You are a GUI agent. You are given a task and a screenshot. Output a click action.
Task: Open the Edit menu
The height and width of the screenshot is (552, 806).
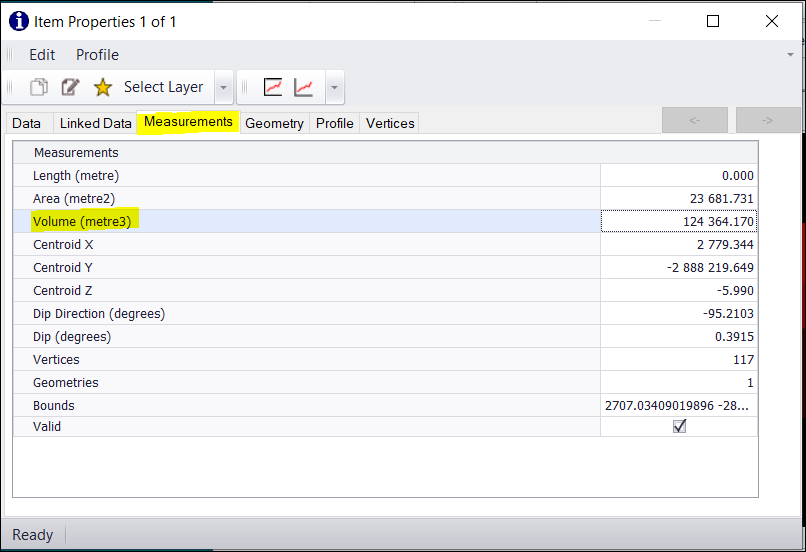(x=42, y=55)
